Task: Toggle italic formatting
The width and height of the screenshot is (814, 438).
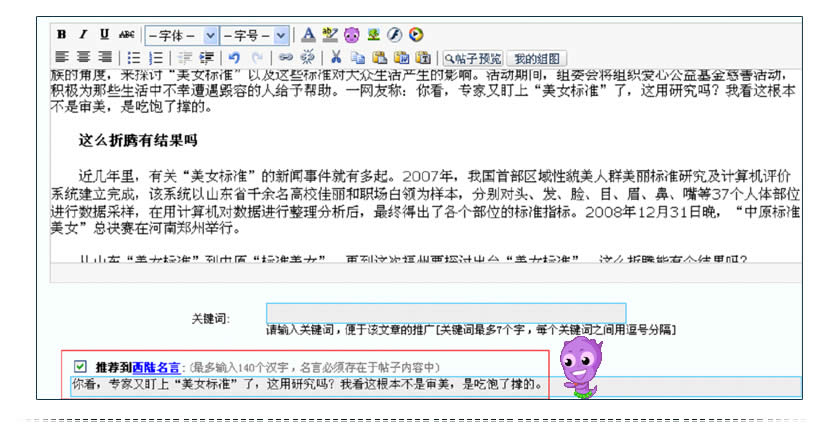Action: (x=83, y=34)
